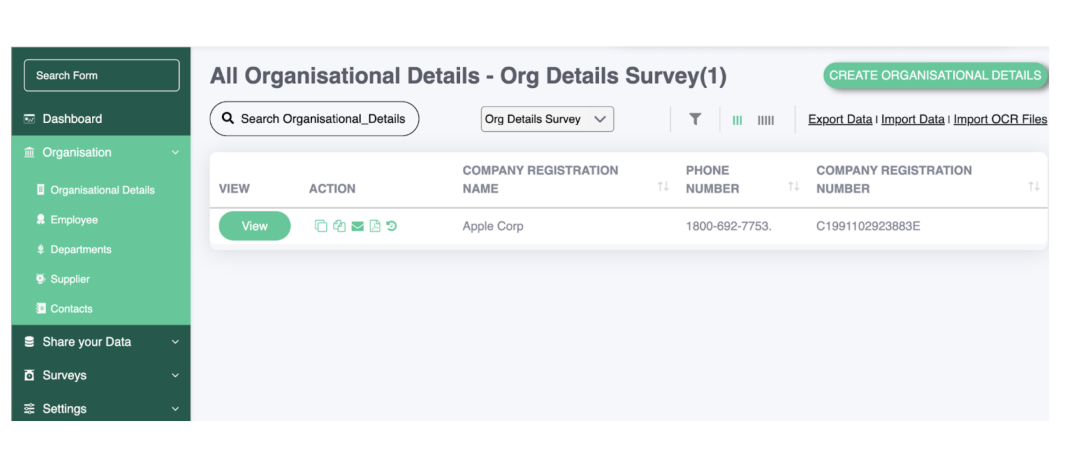Click the Search Organisational_Details field
1067x474 pixels.
(314, 119)
